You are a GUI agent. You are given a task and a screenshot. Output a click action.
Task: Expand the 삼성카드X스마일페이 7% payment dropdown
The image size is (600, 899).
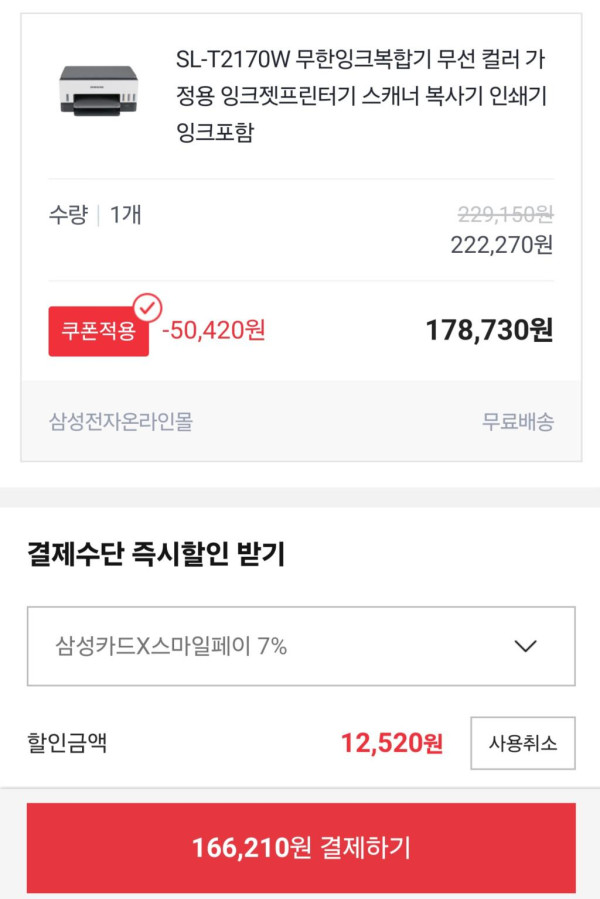pyautogui.click(x=300, y=646)
